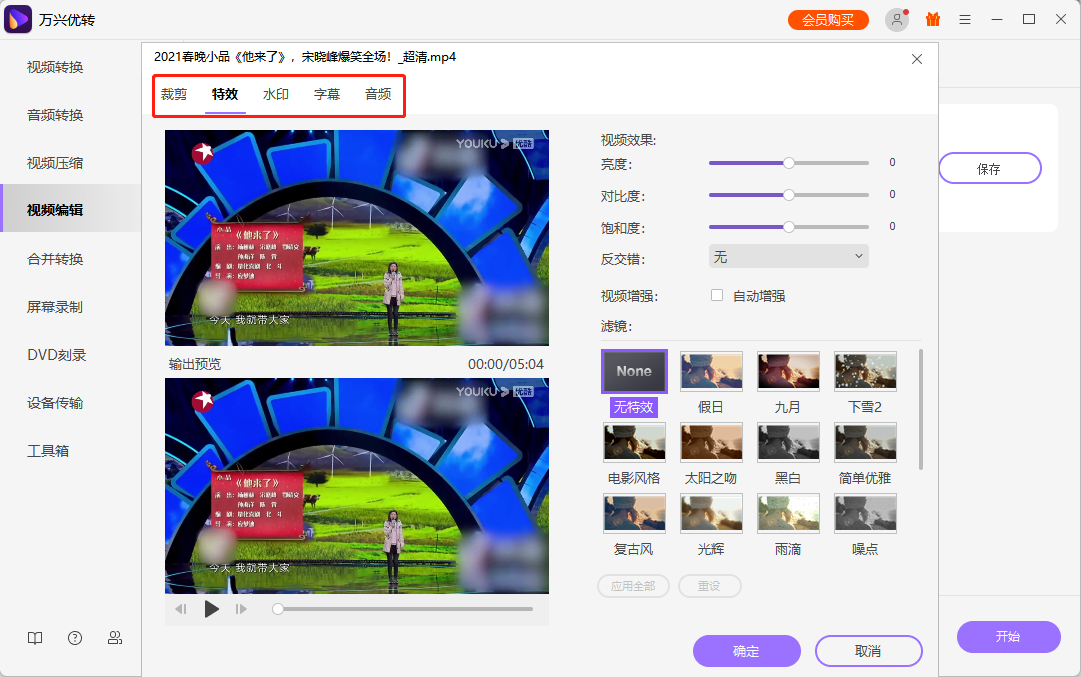This screenshot has width=1081, height=677.
Task: Step to the previous frame
Action: pos(181,609)
